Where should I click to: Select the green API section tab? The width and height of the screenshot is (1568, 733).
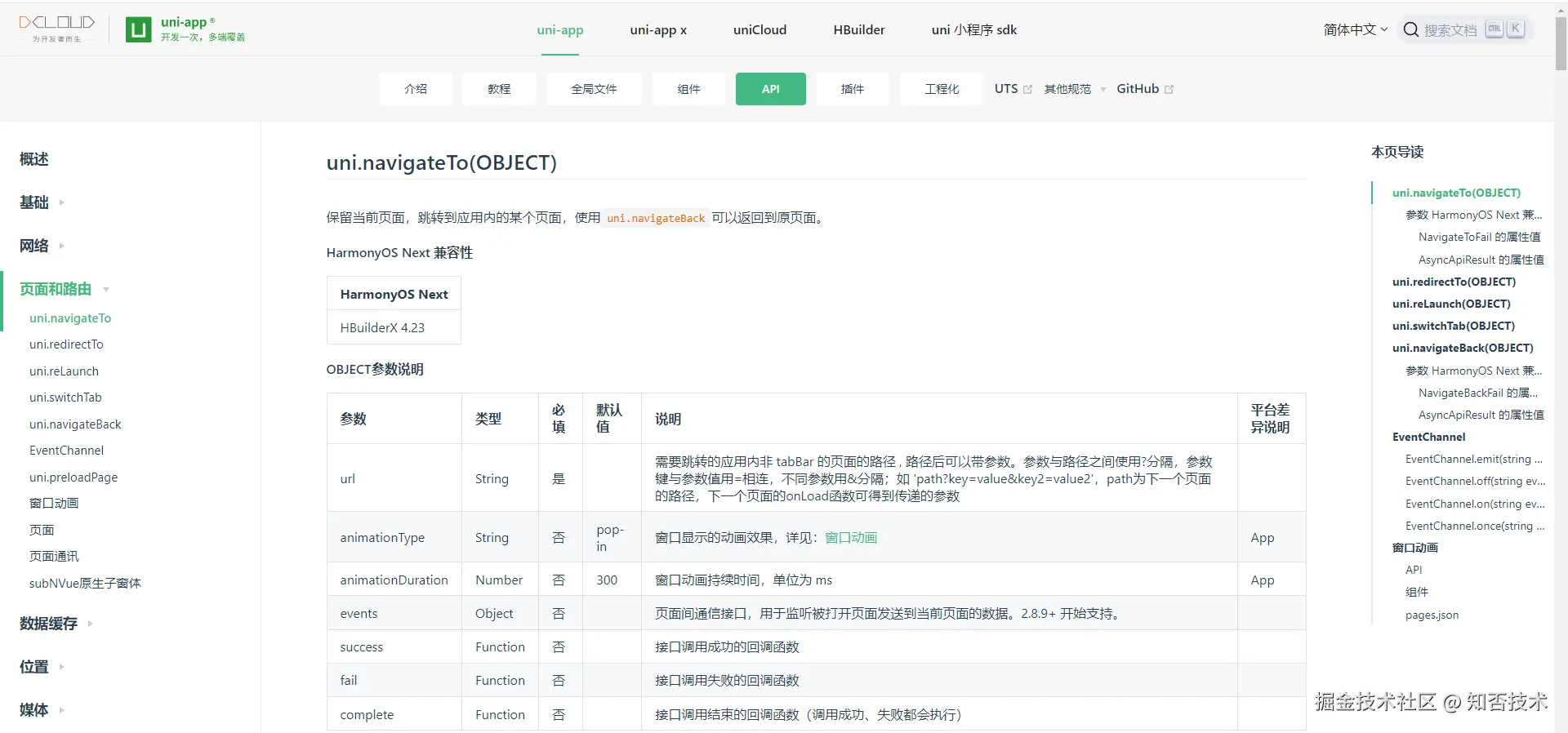click(771, 89)
